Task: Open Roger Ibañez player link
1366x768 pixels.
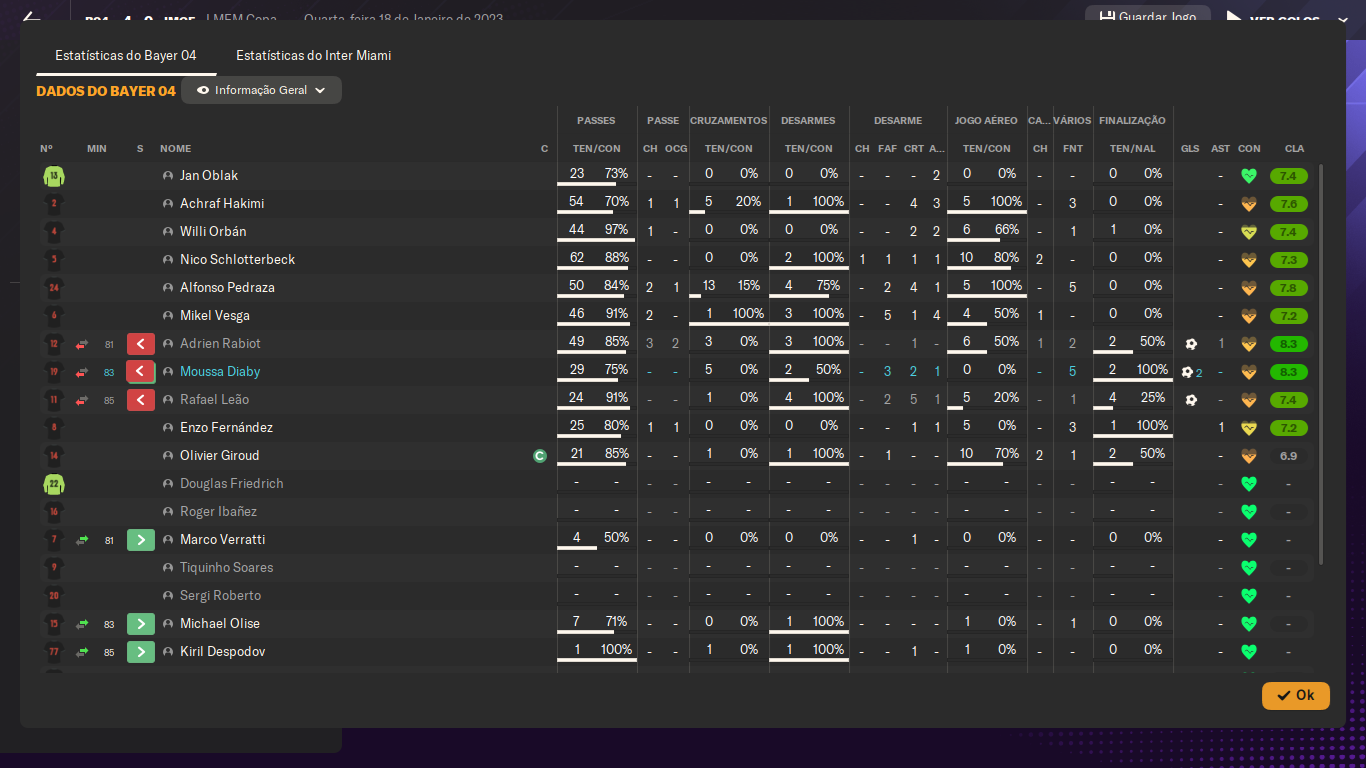Action: tap(219, 512)
